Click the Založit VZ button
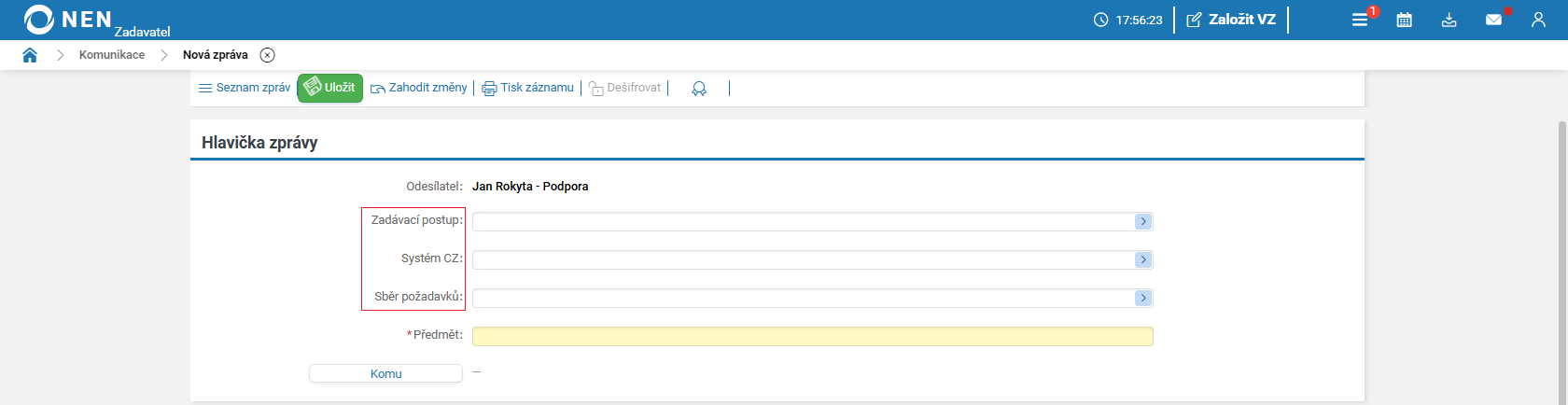This screenshot has height=405, width=1568. (1231, 20)
